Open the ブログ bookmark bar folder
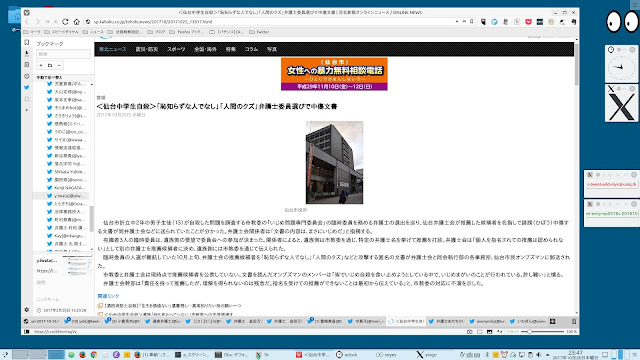 pos(156,32)
